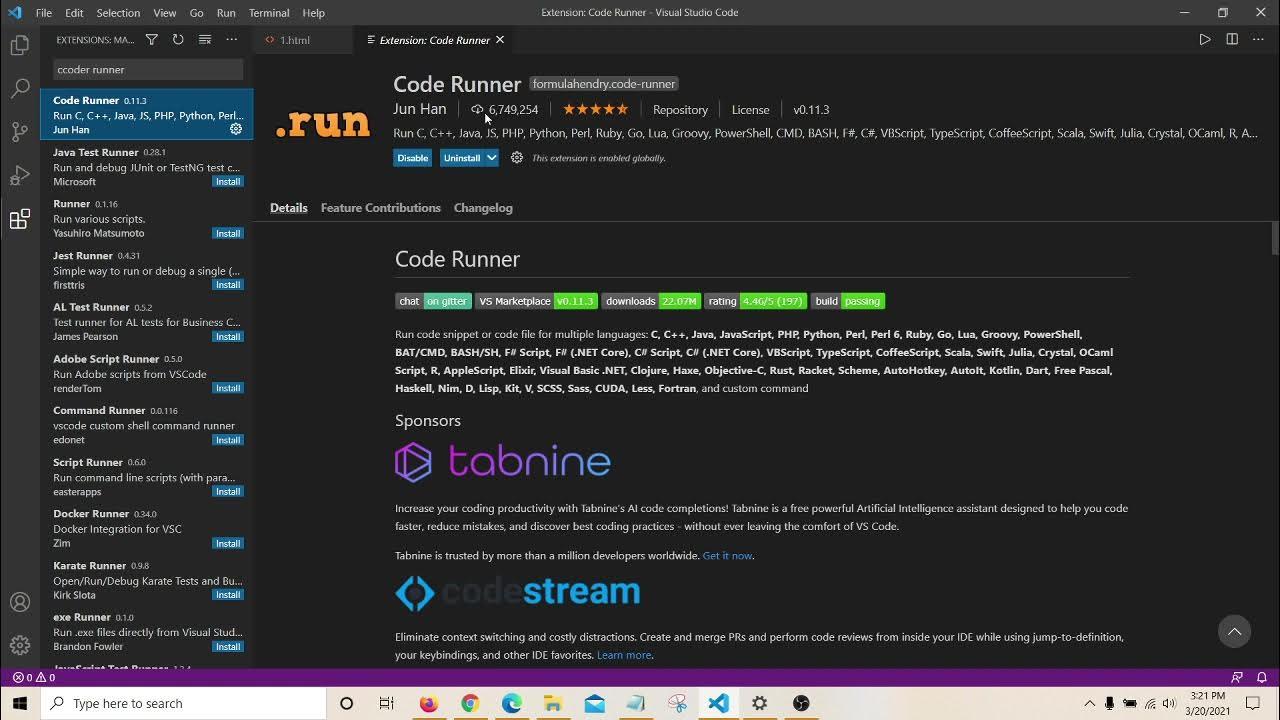Open the Source Control view

click(x=19, y=132)
